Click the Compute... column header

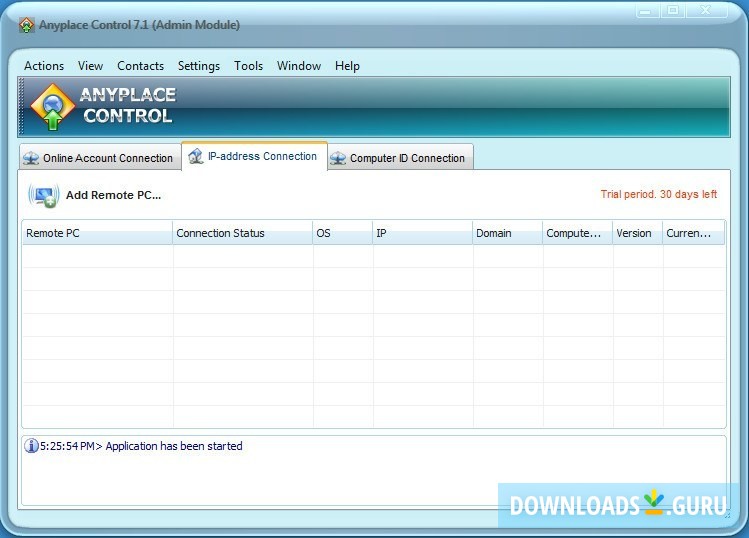coord(578,233)
